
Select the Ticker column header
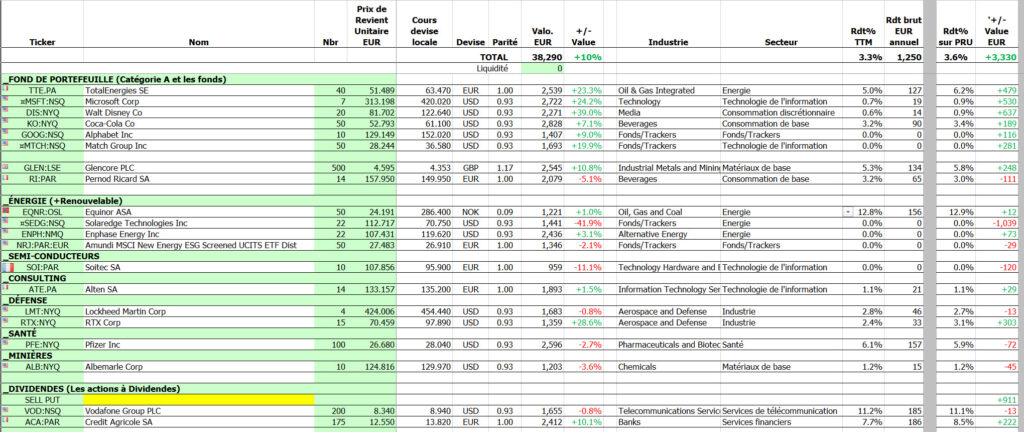point(42,42)
